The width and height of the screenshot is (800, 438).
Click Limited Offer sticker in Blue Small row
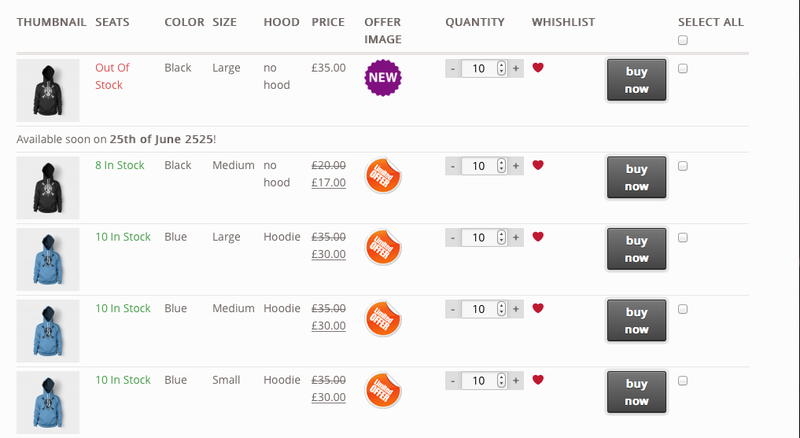pos(383,390)
